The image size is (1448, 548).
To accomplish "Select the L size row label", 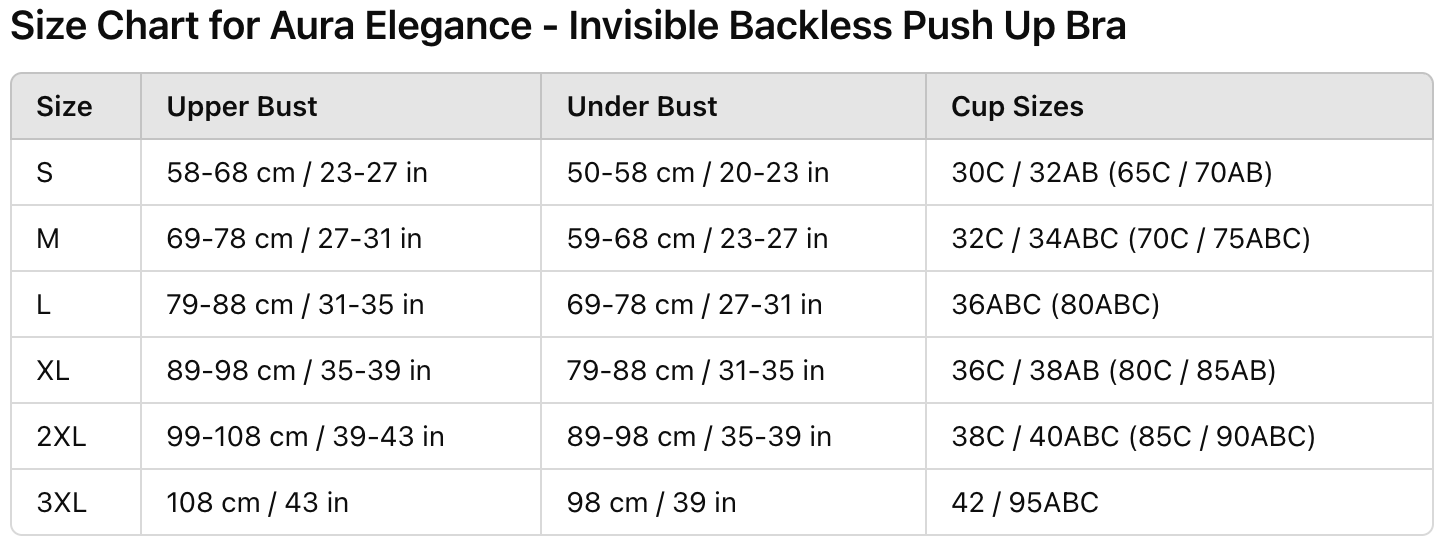I will (x=43, y=305).
